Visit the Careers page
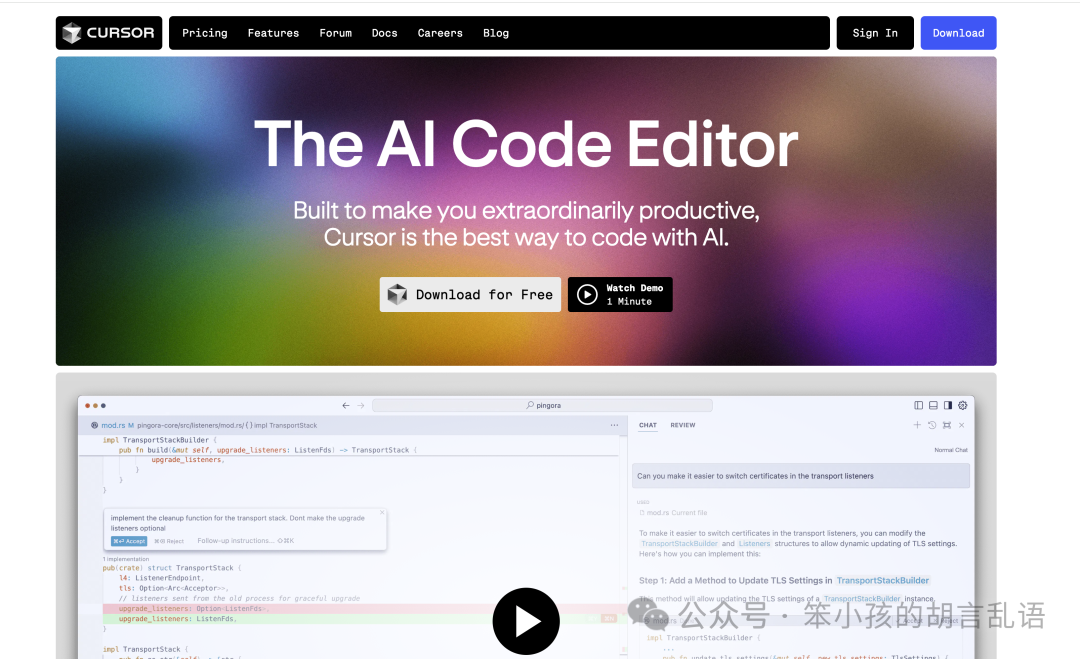The height and width of the screenshot is (659, 1080). [x=440, y=33]
